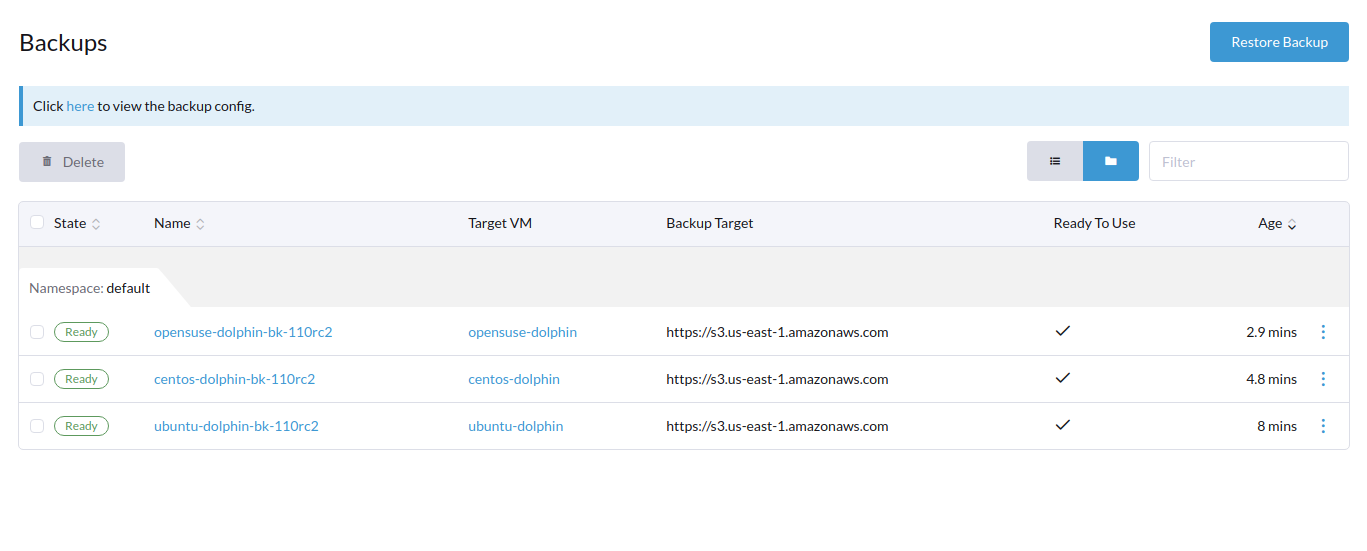Click the 'Namespace: default' group label
The height and width of the screenshot is (551, 1367).
click(x=89, y=288)
